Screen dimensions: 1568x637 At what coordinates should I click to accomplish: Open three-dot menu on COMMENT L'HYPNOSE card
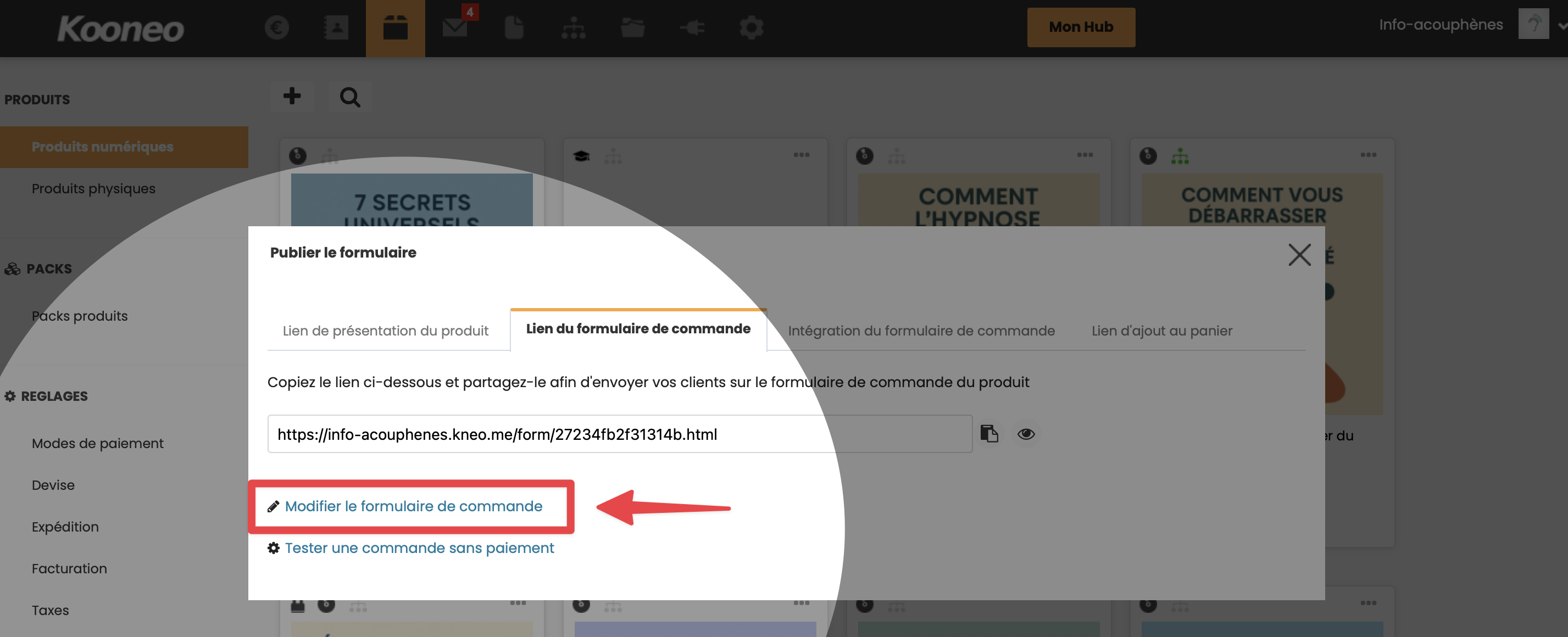pyautogui.click(x=1085, y=155)
